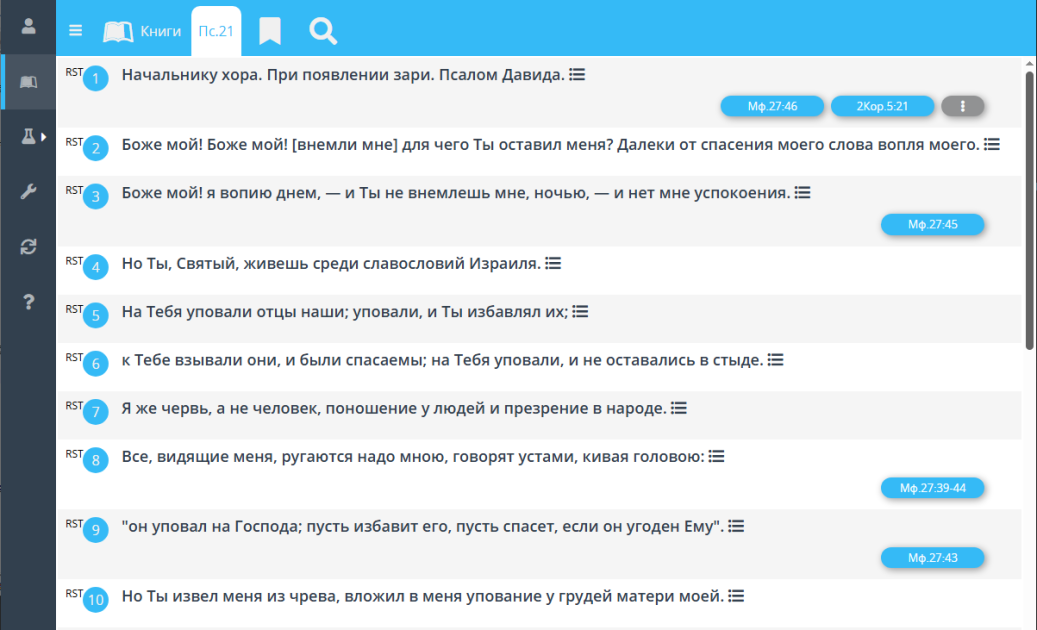Click the vertical scrollbar on the right edge
The height and width of the screenshot is (630, 1037).
(x=1029, y=212)
